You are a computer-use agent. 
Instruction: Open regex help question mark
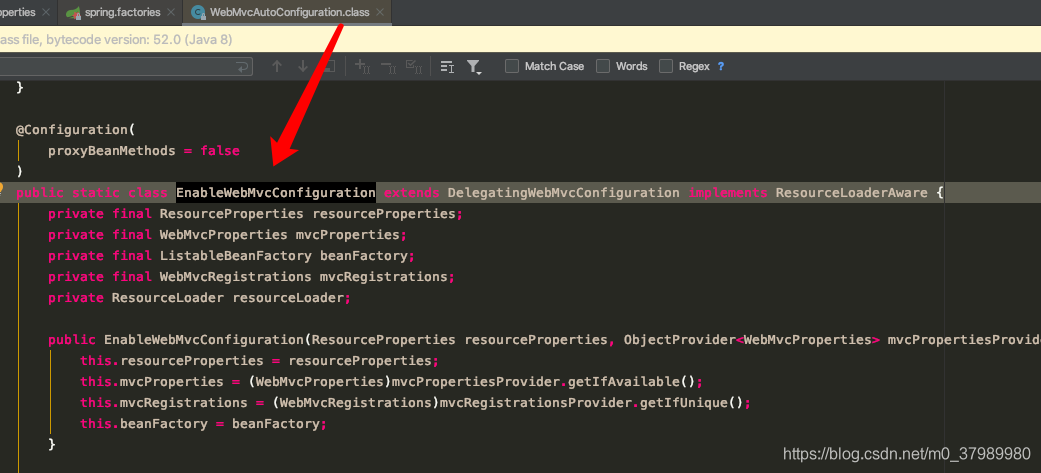[721, 66]
